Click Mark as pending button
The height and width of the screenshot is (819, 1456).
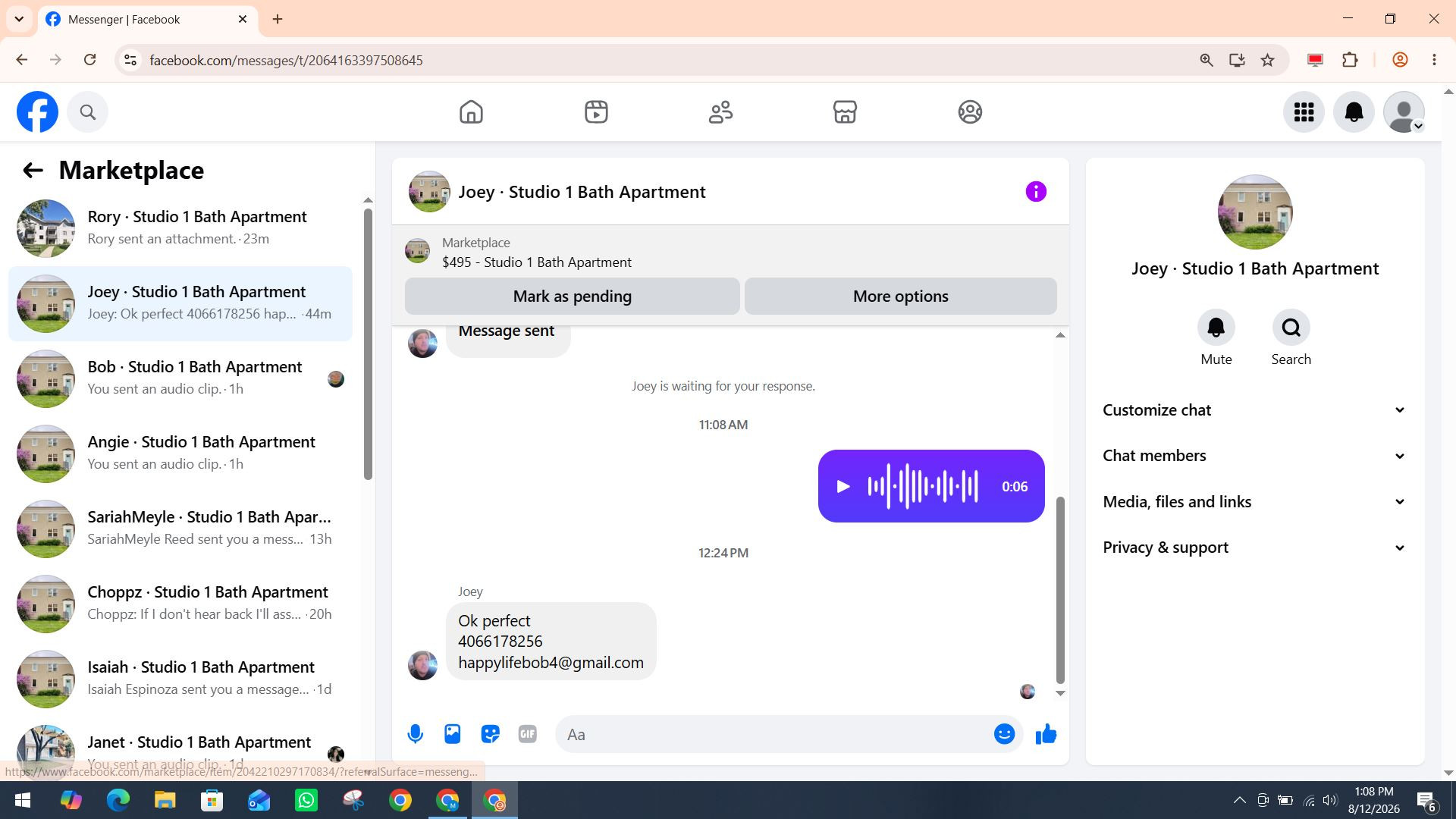point(572,297)
